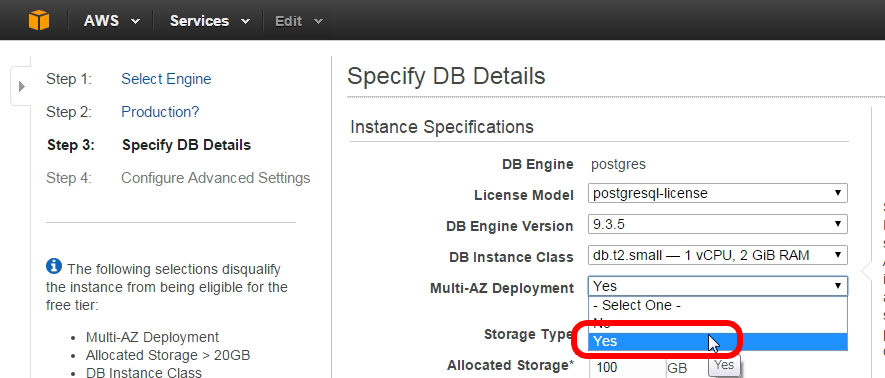Click the 'Specify DB Details' page heading

(x=446, y=76)
